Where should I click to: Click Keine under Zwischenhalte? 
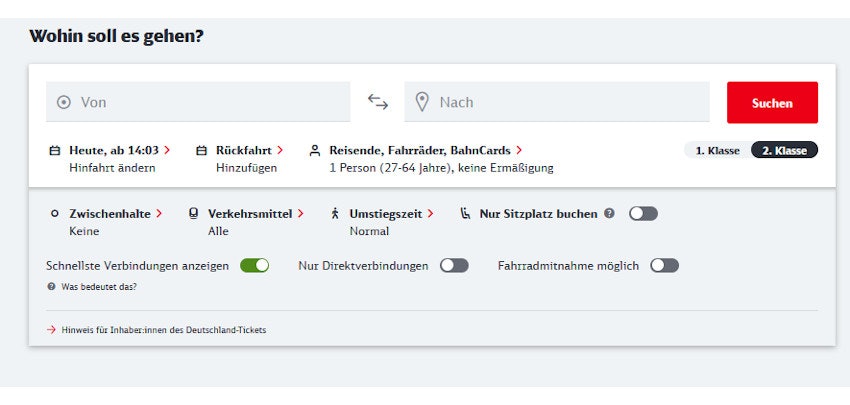(84, 231)
